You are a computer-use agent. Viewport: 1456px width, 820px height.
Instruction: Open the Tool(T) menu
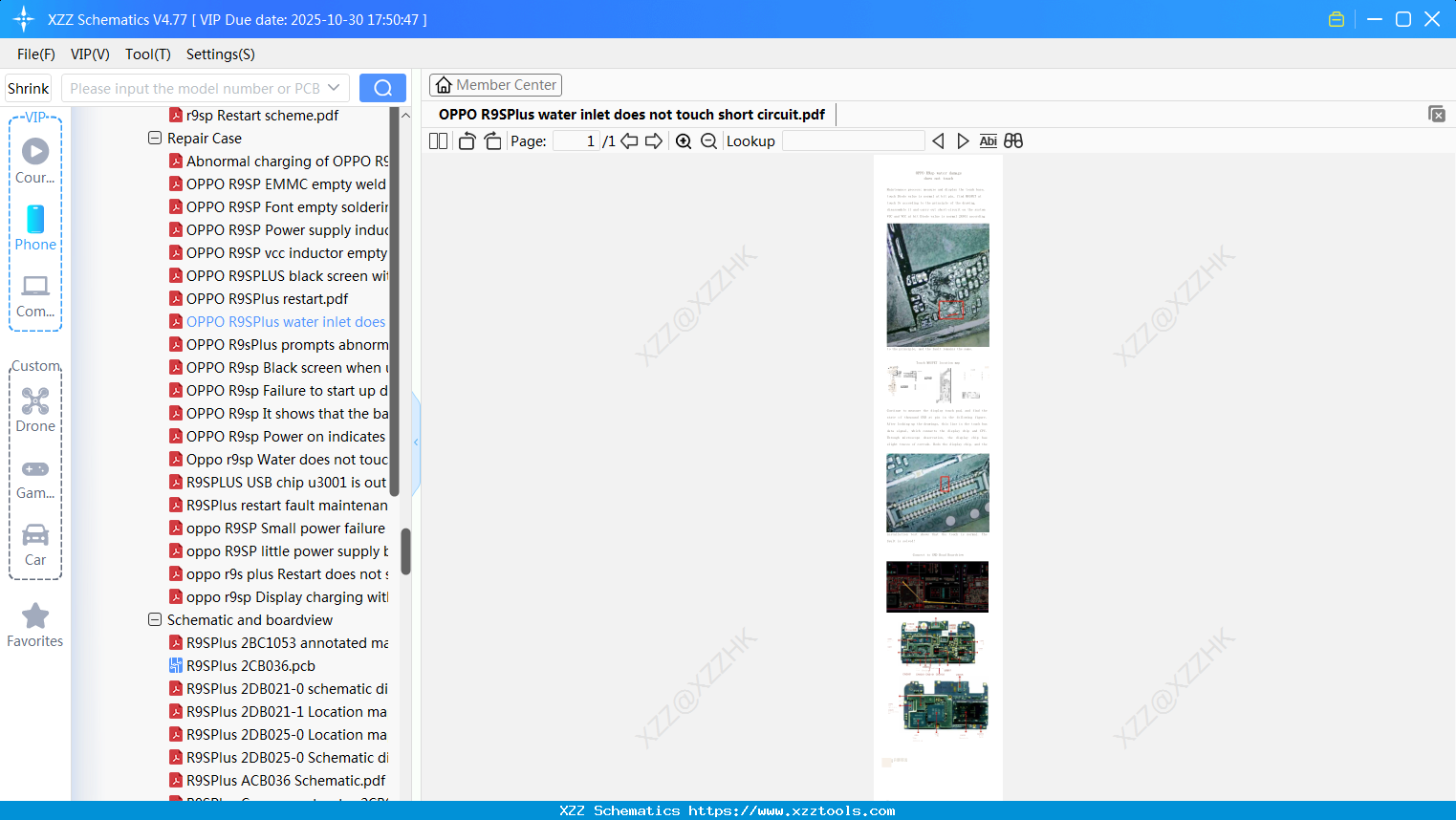(148, 54)
